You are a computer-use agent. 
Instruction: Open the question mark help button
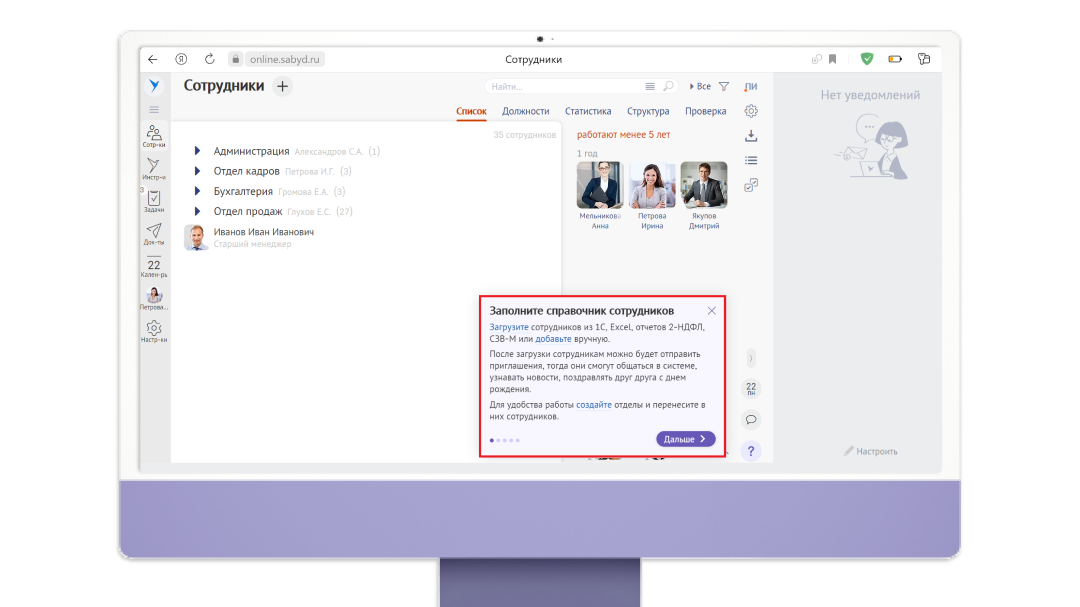coord(751,451)
